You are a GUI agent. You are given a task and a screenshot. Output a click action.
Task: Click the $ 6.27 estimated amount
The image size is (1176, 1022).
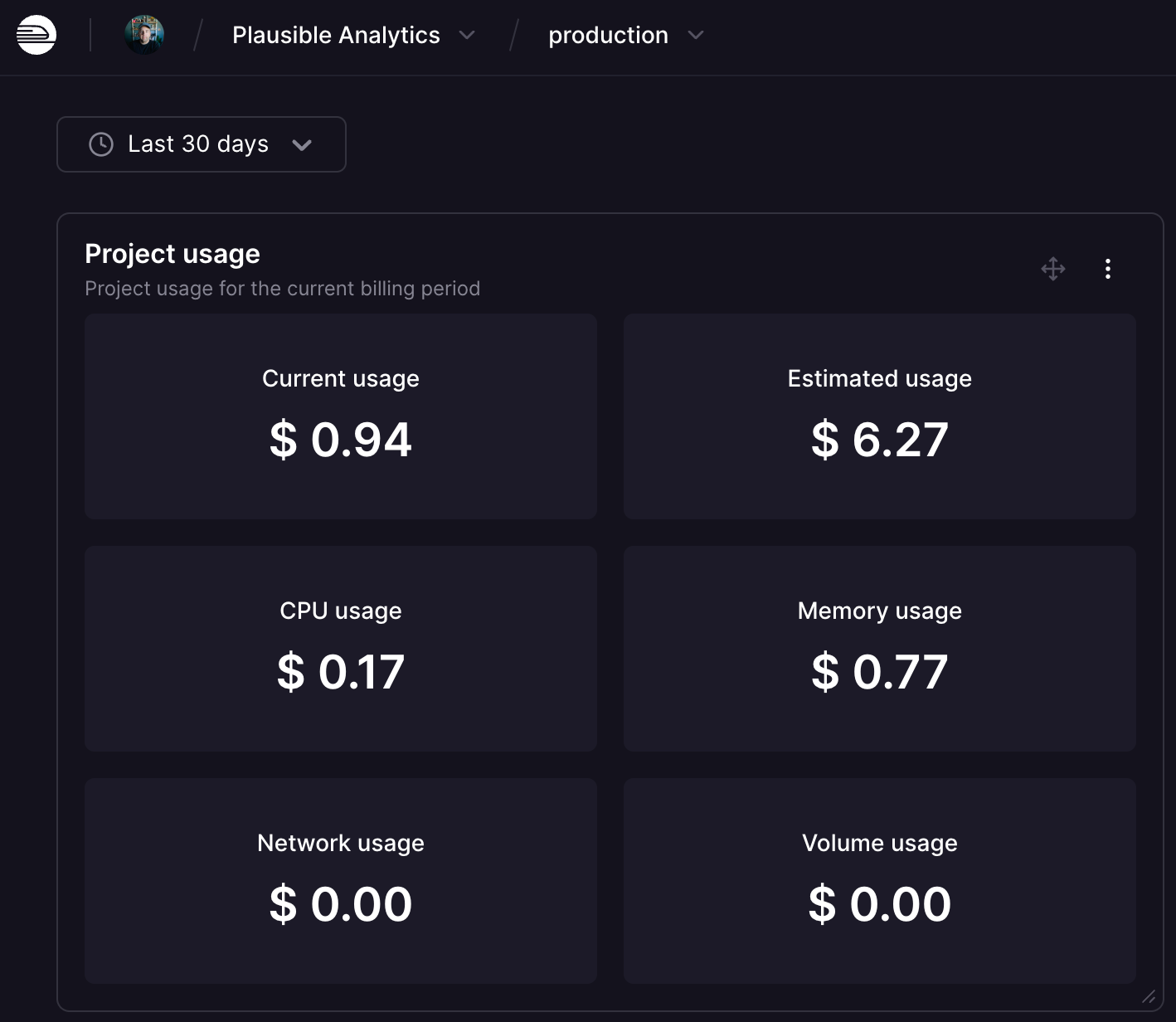point(879,440)
